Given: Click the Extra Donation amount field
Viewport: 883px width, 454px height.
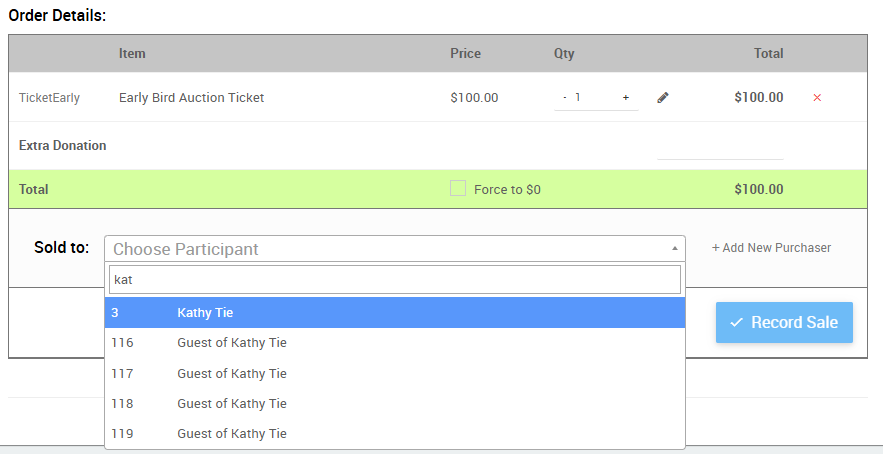Looking at the screenshot, I should (720, 147).
